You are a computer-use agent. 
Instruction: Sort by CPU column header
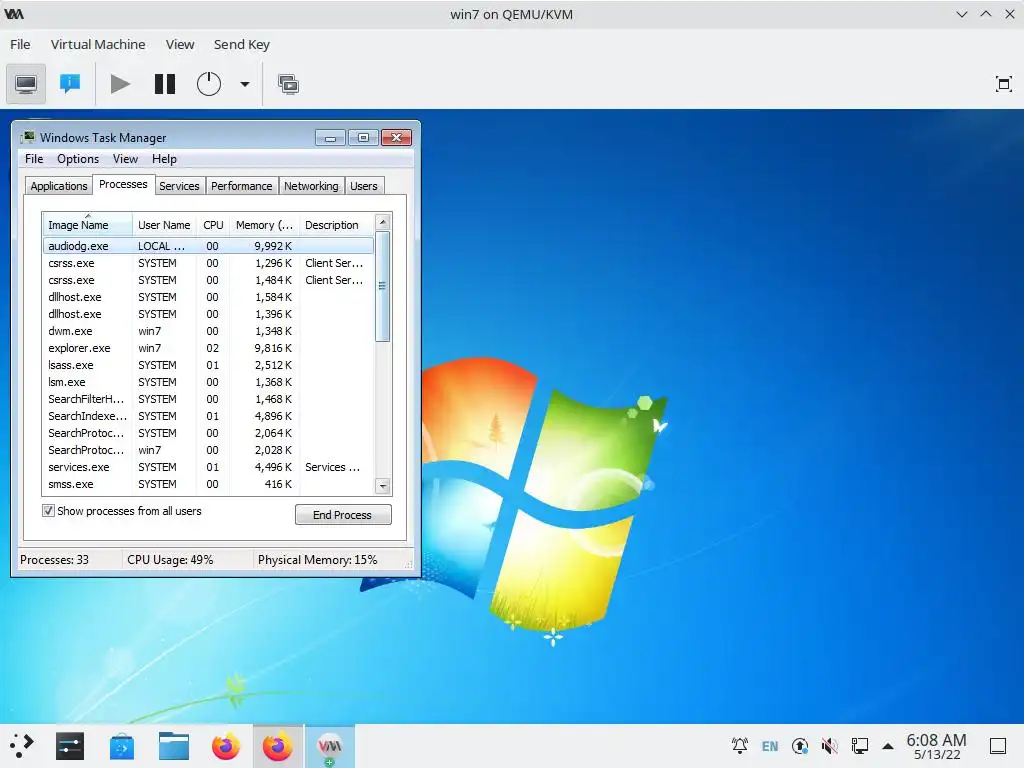213,225
